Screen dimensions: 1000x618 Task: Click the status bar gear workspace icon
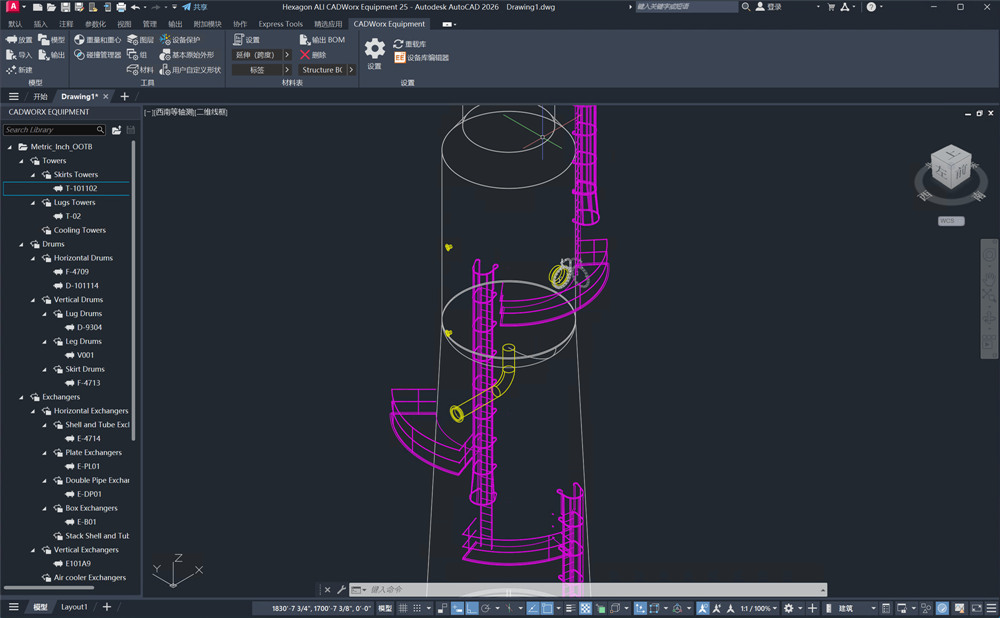789,608
